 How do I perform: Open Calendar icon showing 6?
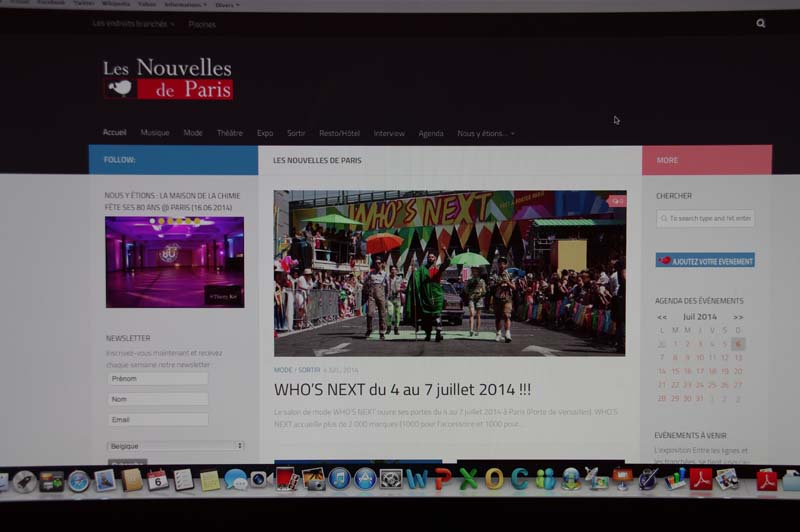coord(158,480)
